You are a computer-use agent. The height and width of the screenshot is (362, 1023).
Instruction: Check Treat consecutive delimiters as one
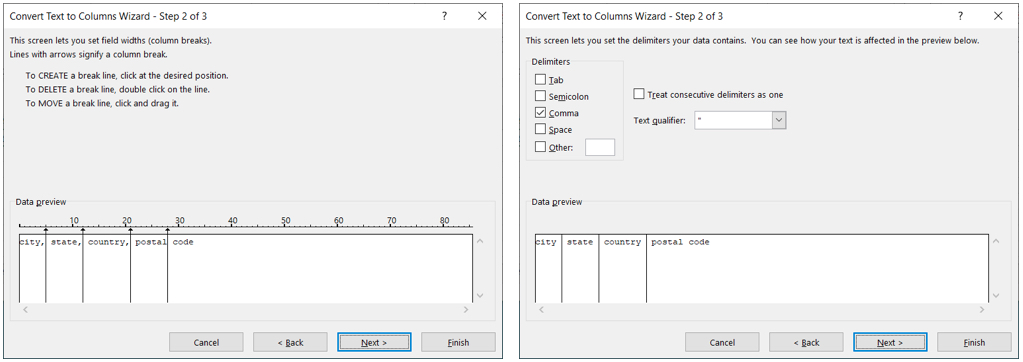tap(639, 94)
